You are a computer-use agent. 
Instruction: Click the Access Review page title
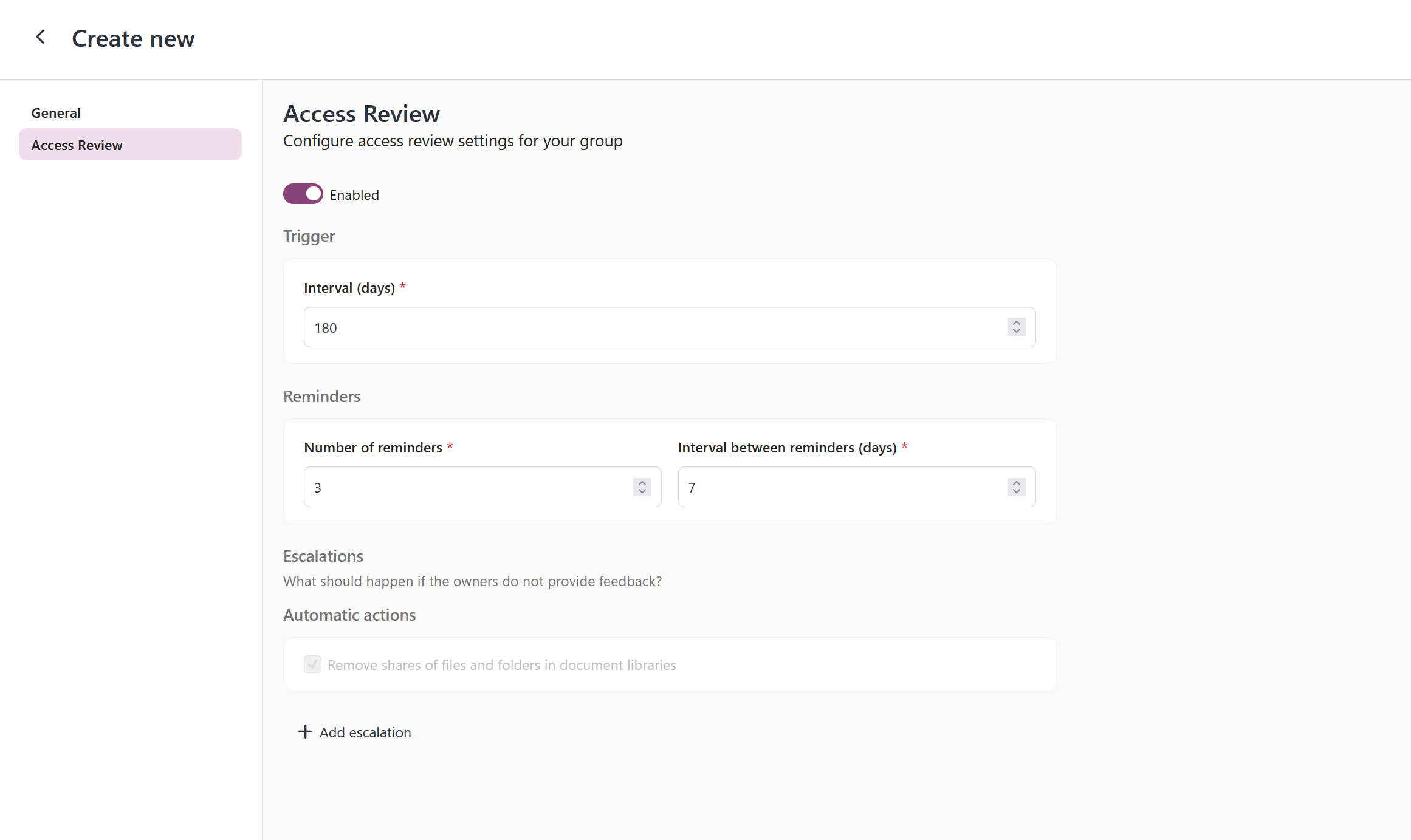point(362,113)
